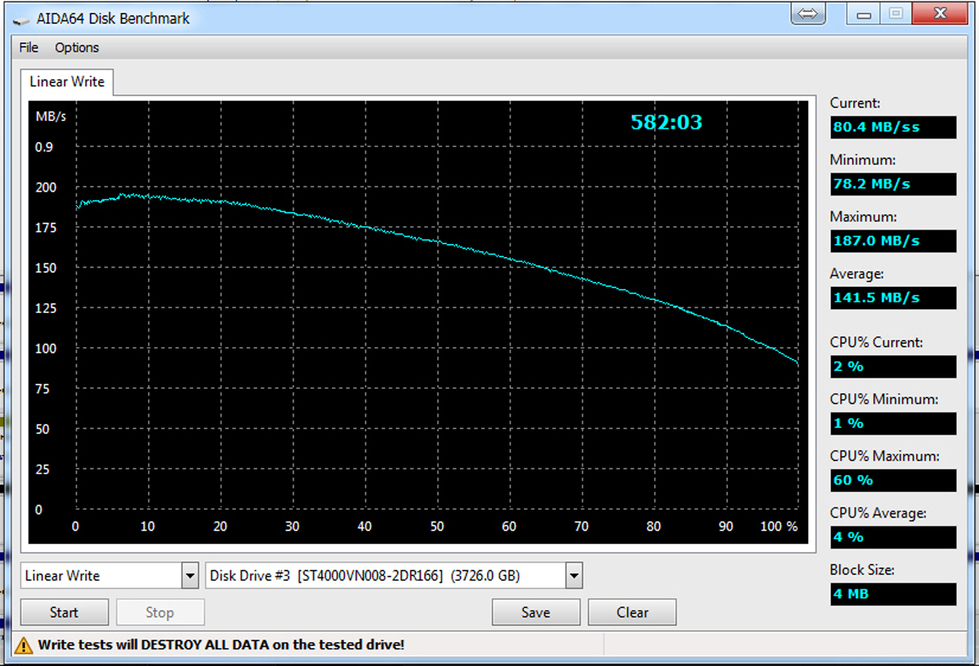Click the Average 141.5 MB/s value field
This screenshot has width=979, height=666.
[x=892, y=297]
